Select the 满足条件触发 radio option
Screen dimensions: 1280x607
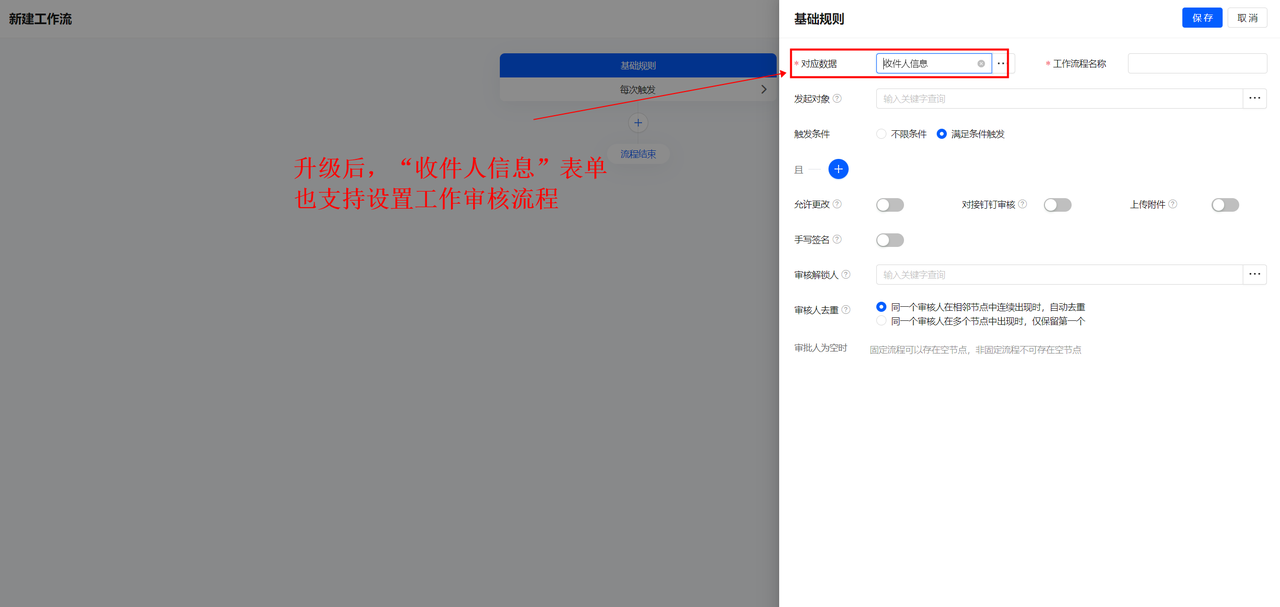coord(941,134)
